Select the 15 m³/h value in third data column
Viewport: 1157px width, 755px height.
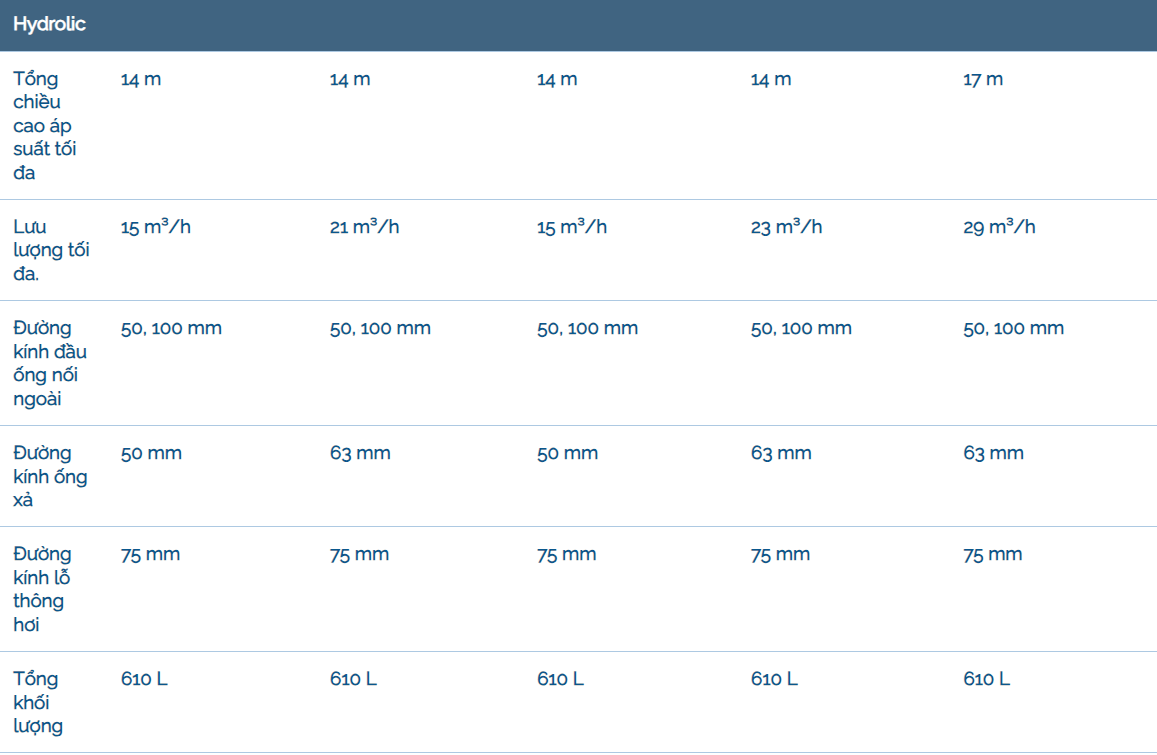click(572, 227)
